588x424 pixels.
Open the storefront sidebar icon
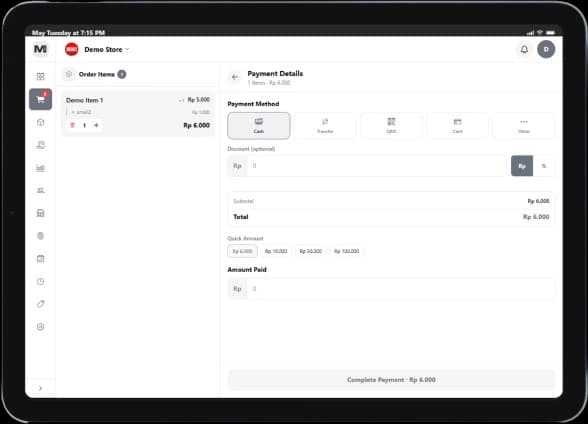(40, 213)
